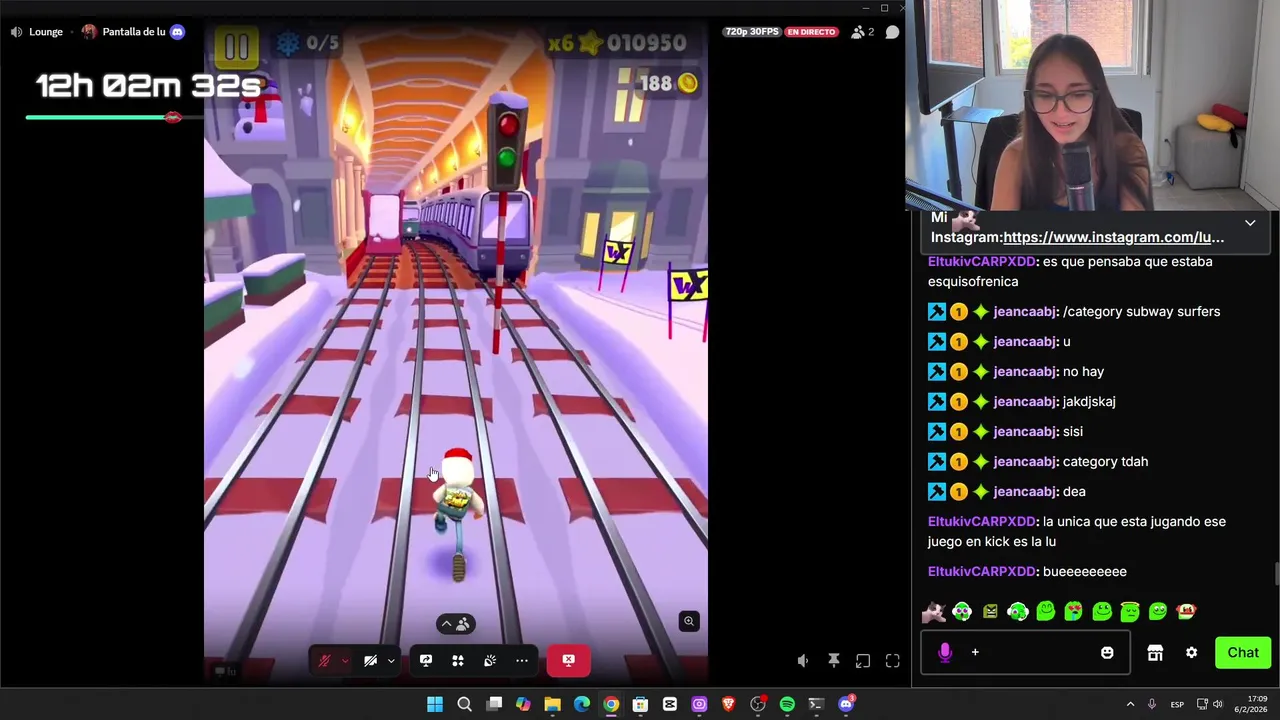Click the viewer count icon showing 2
Viewport: 1280px width, 720px height.
(862, 32)
